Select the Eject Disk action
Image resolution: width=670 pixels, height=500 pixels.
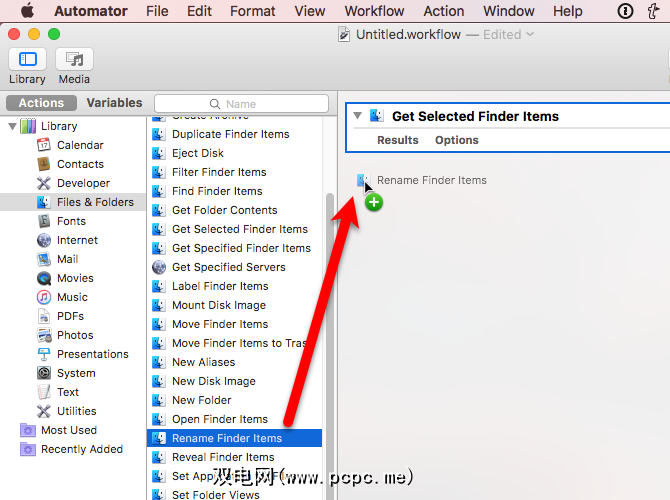[x=235, y=153]
